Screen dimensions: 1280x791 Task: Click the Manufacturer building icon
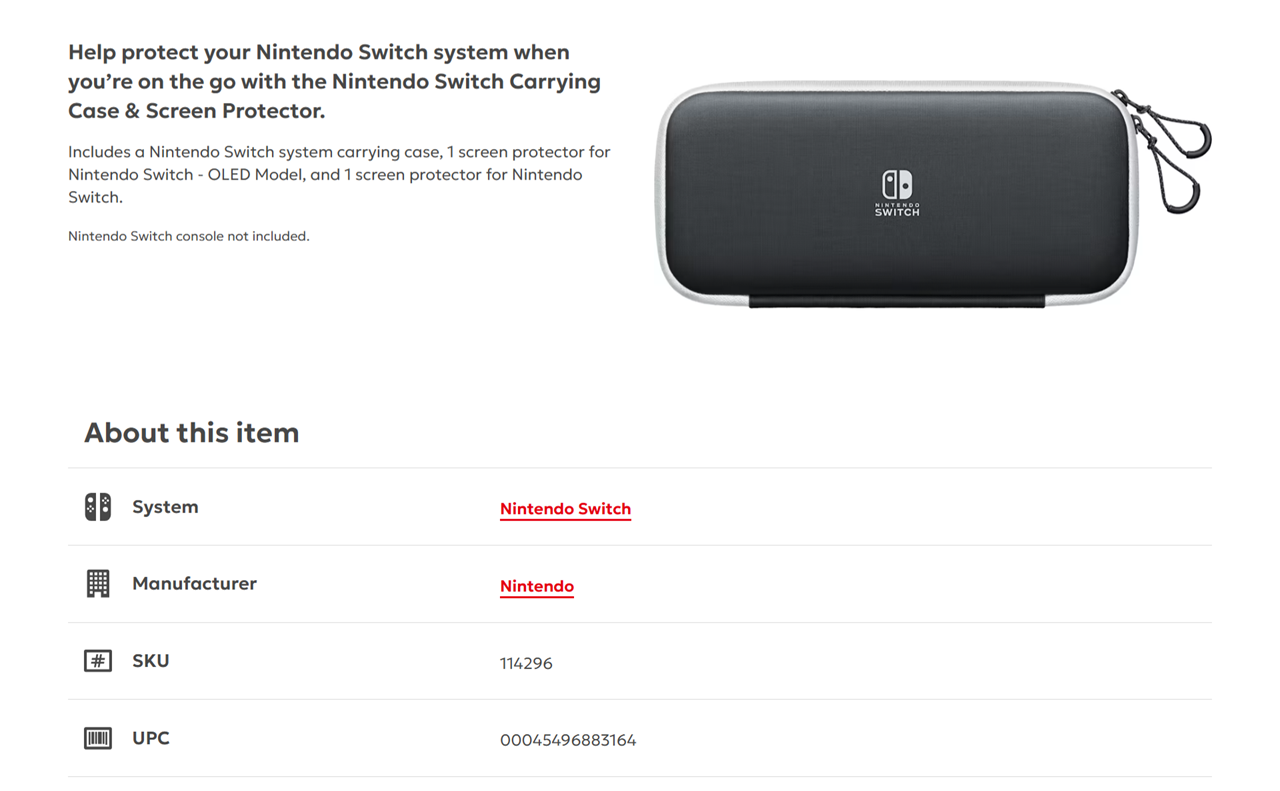click(x=98, y=584)
